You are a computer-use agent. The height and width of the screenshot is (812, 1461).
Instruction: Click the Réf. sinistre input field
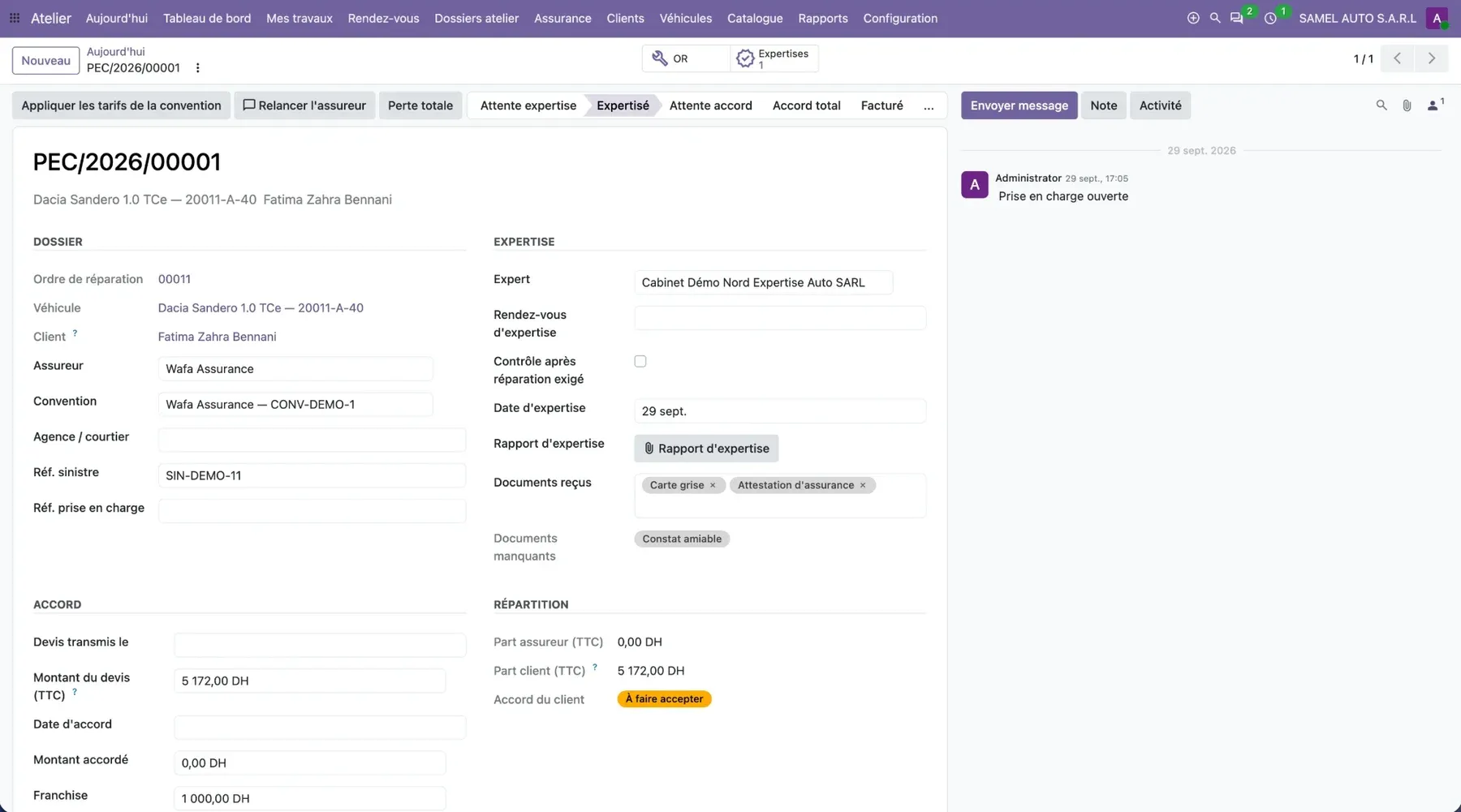312,475
